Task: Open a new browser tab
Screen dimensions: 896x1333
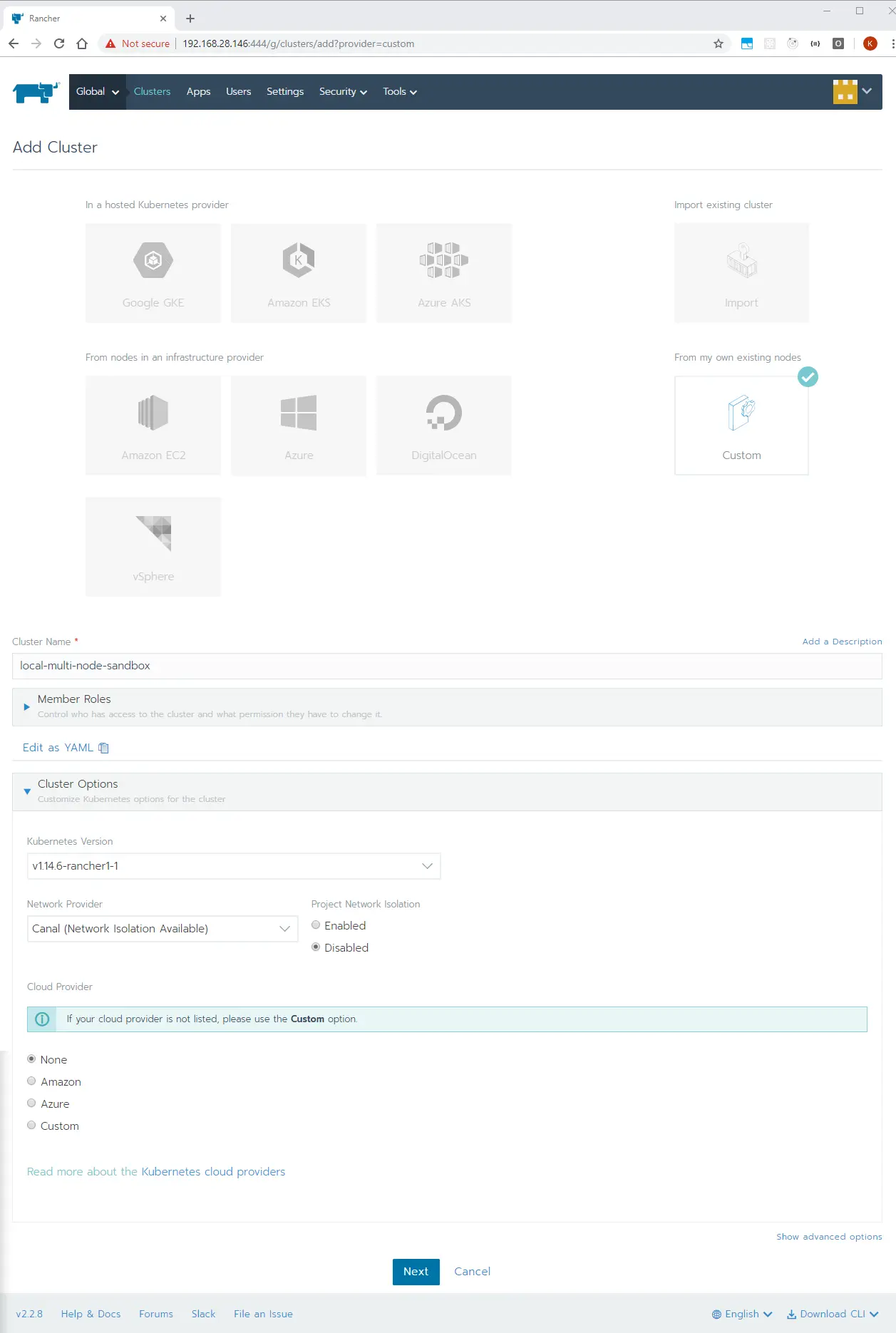Action: [x=190, y=19]
